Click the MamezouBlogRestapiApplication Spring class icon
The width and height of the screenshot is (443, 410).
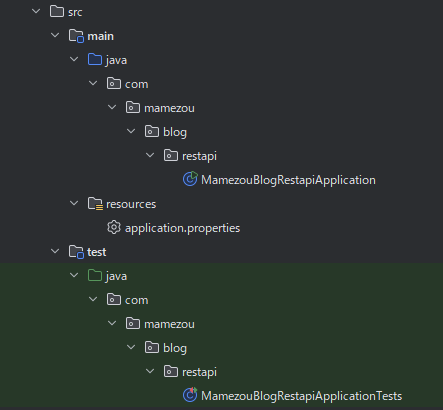click(190, 179)
